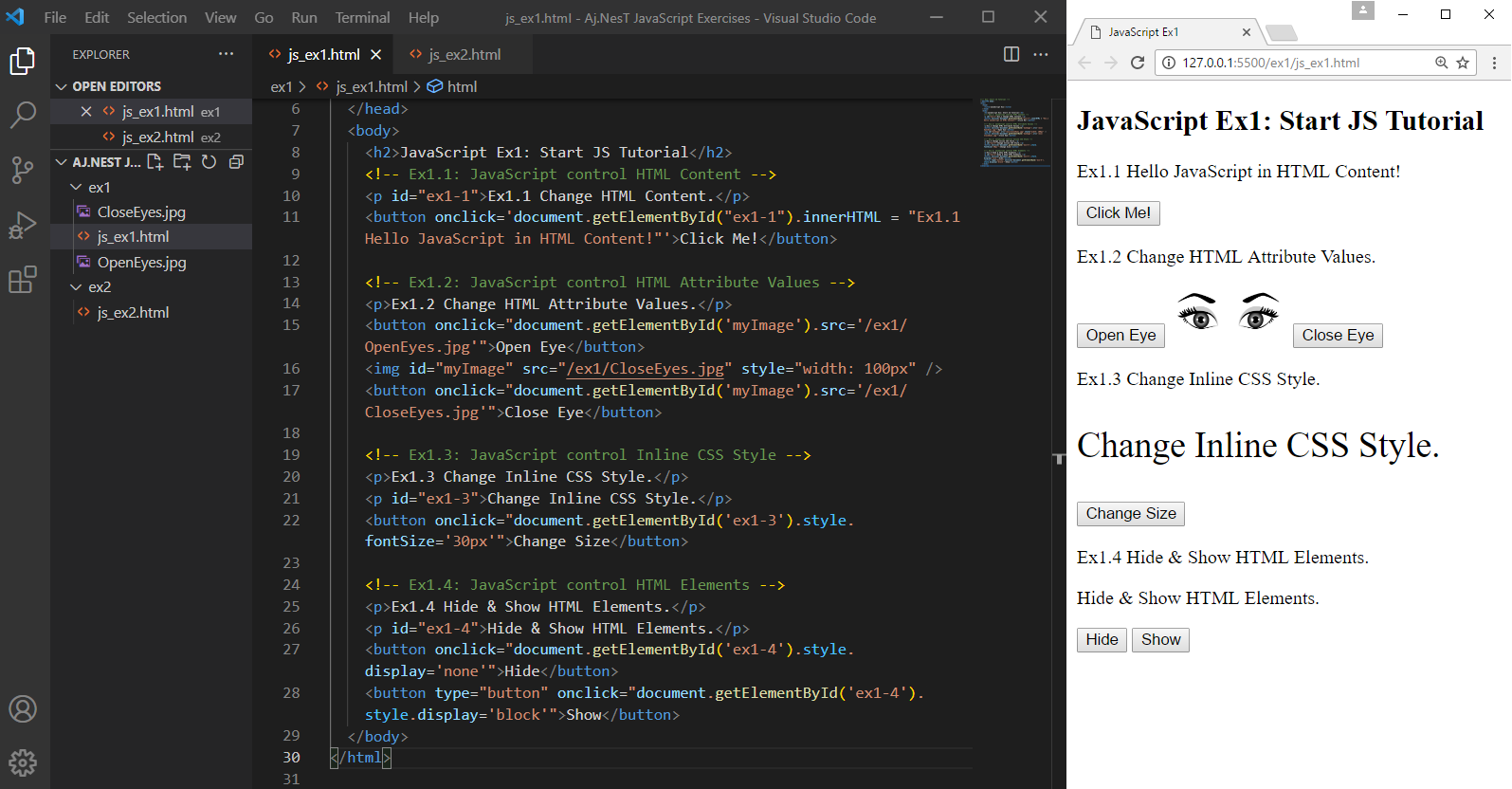Split the editor to the right
1512x789 pixels.
[1011, 54]
